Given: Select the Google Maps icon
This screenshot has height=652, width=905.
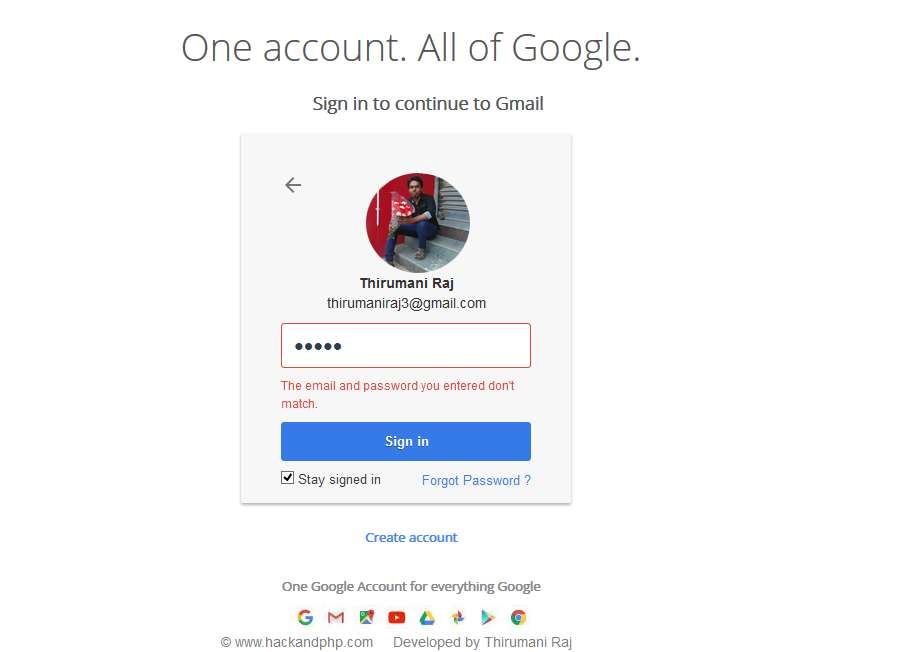Looking at the screenshot, I should pos(367,617).
